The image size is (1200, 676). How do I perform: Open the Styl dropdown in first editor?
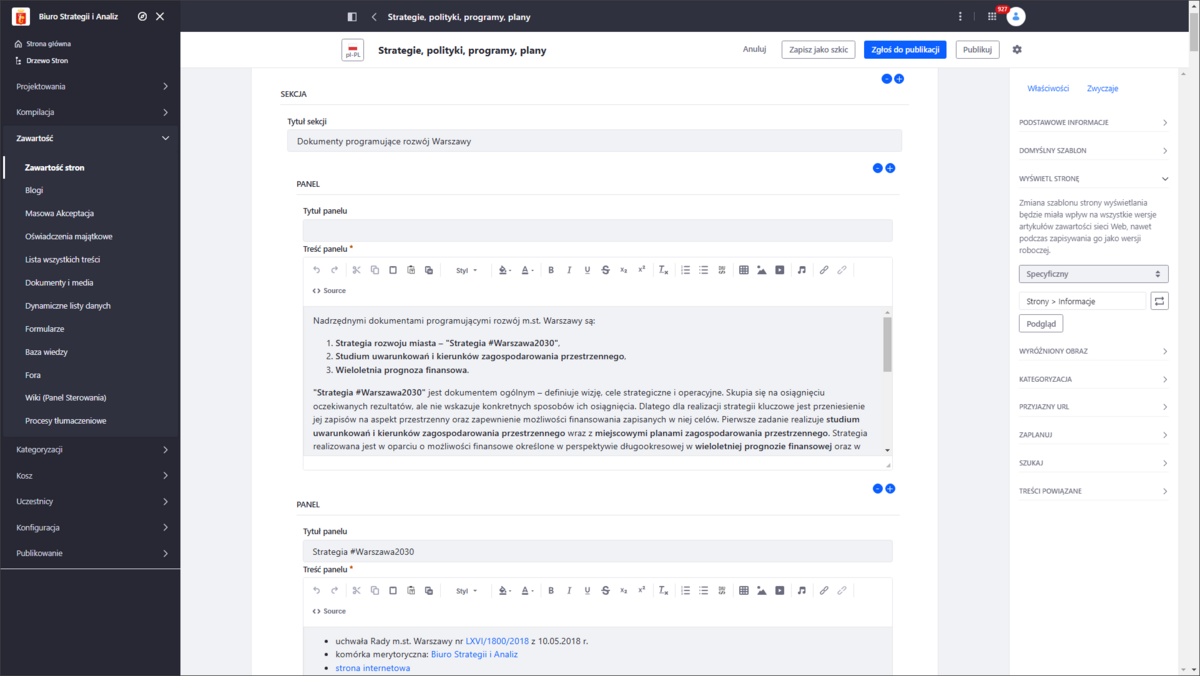coord(466,270)
